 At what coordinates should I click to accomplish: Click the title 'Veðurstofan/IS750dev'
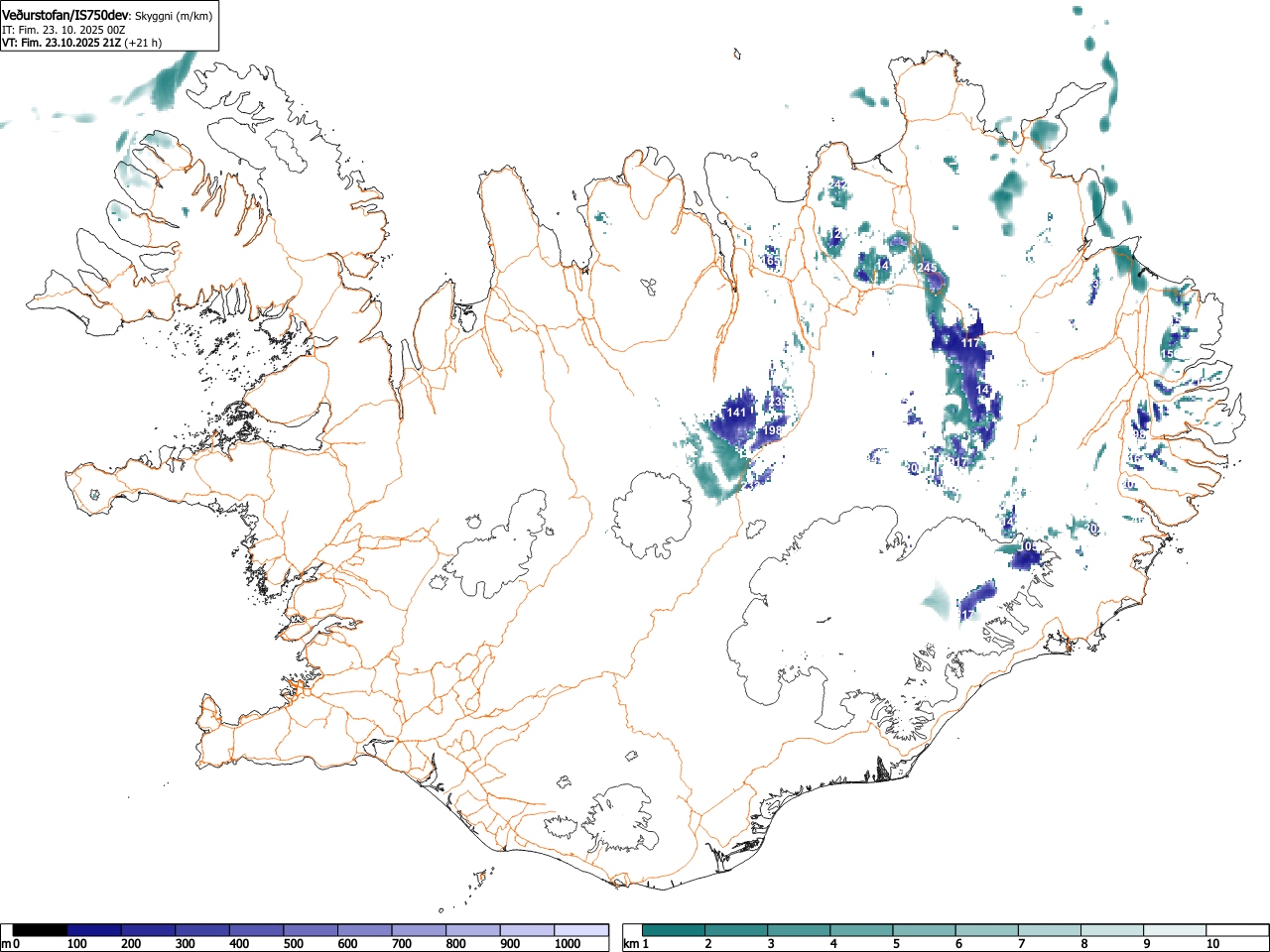(65, 15)
